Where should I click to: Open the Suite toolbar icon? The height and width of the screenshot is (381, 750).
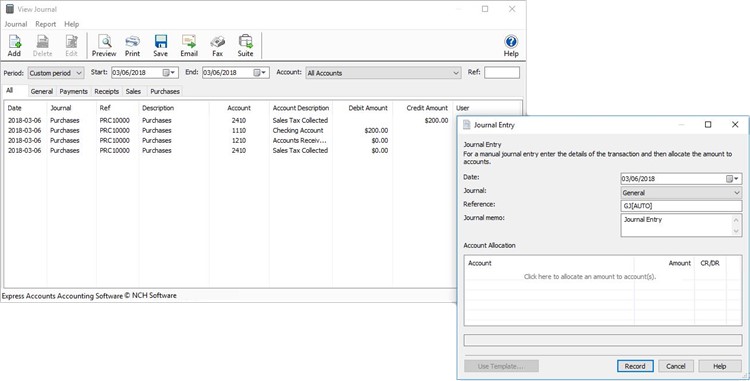click(245, 46)
